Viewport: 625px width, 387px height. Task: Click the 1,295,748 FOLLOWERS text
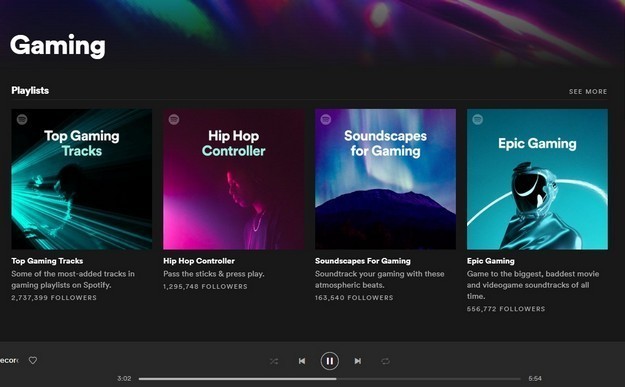205,287
